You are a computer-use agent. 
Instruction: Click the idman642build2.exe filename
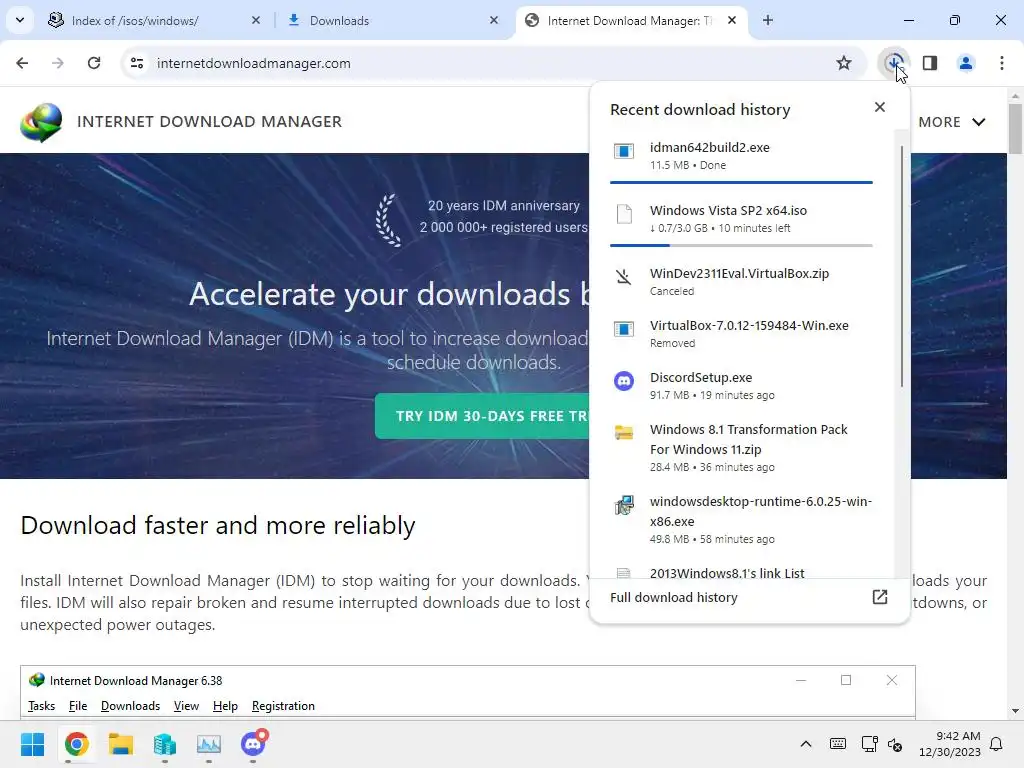(709, 147)
